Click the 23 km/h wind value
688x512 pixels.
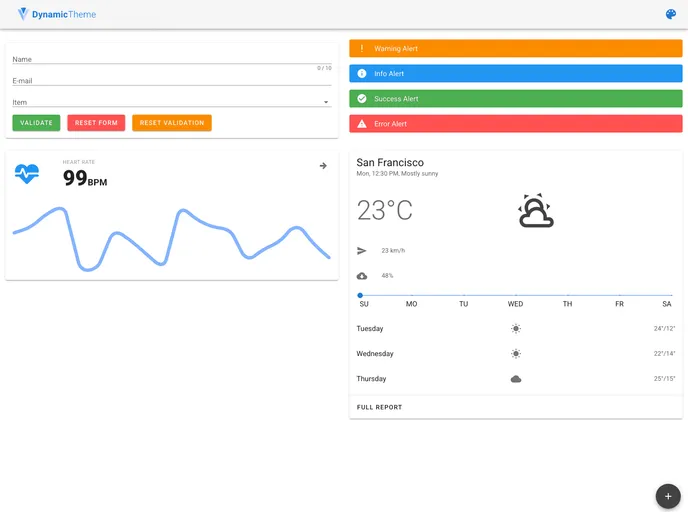(x=393, y=251)
